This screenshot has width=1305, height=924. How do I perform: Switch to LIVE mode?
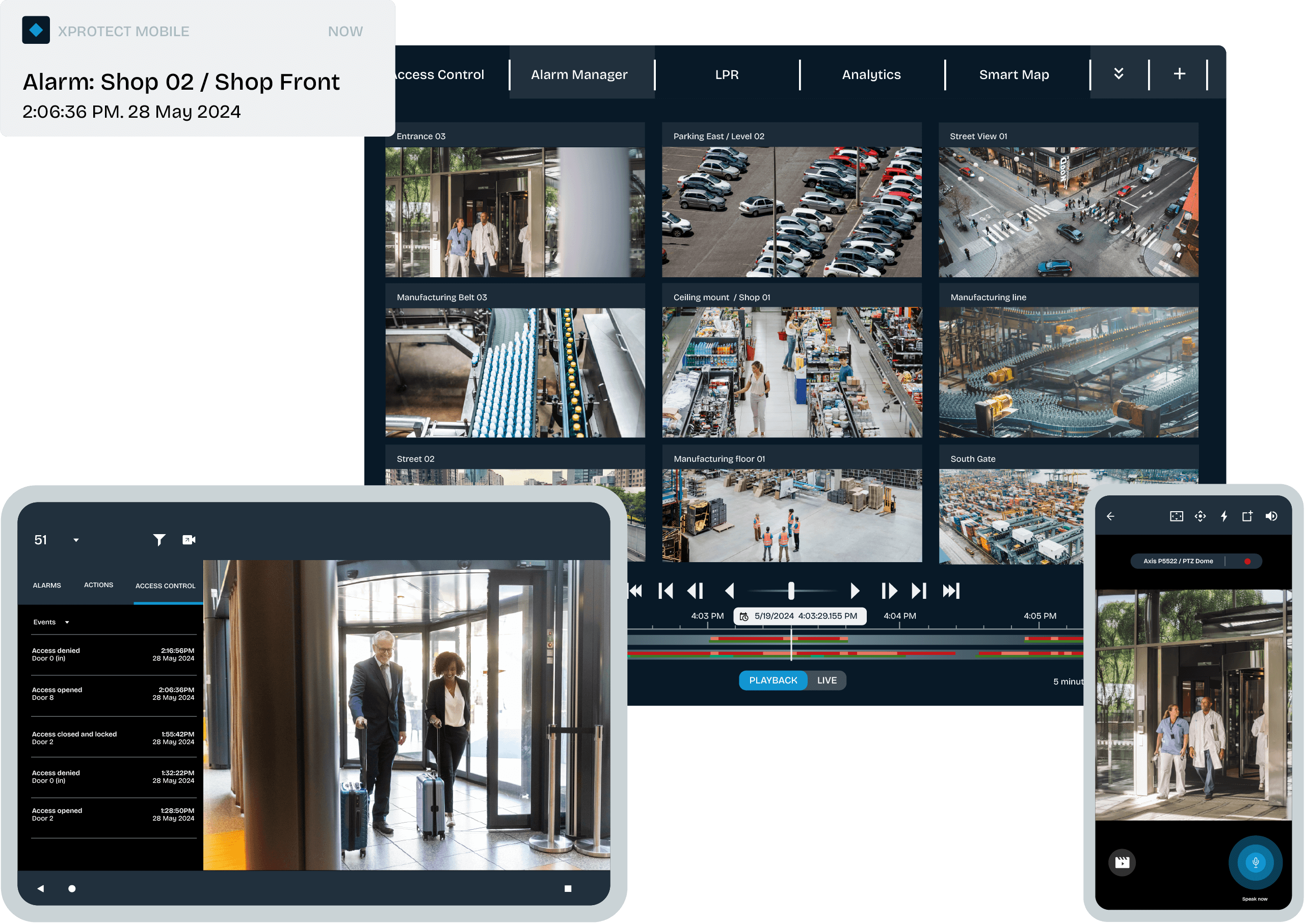[827, 680]
